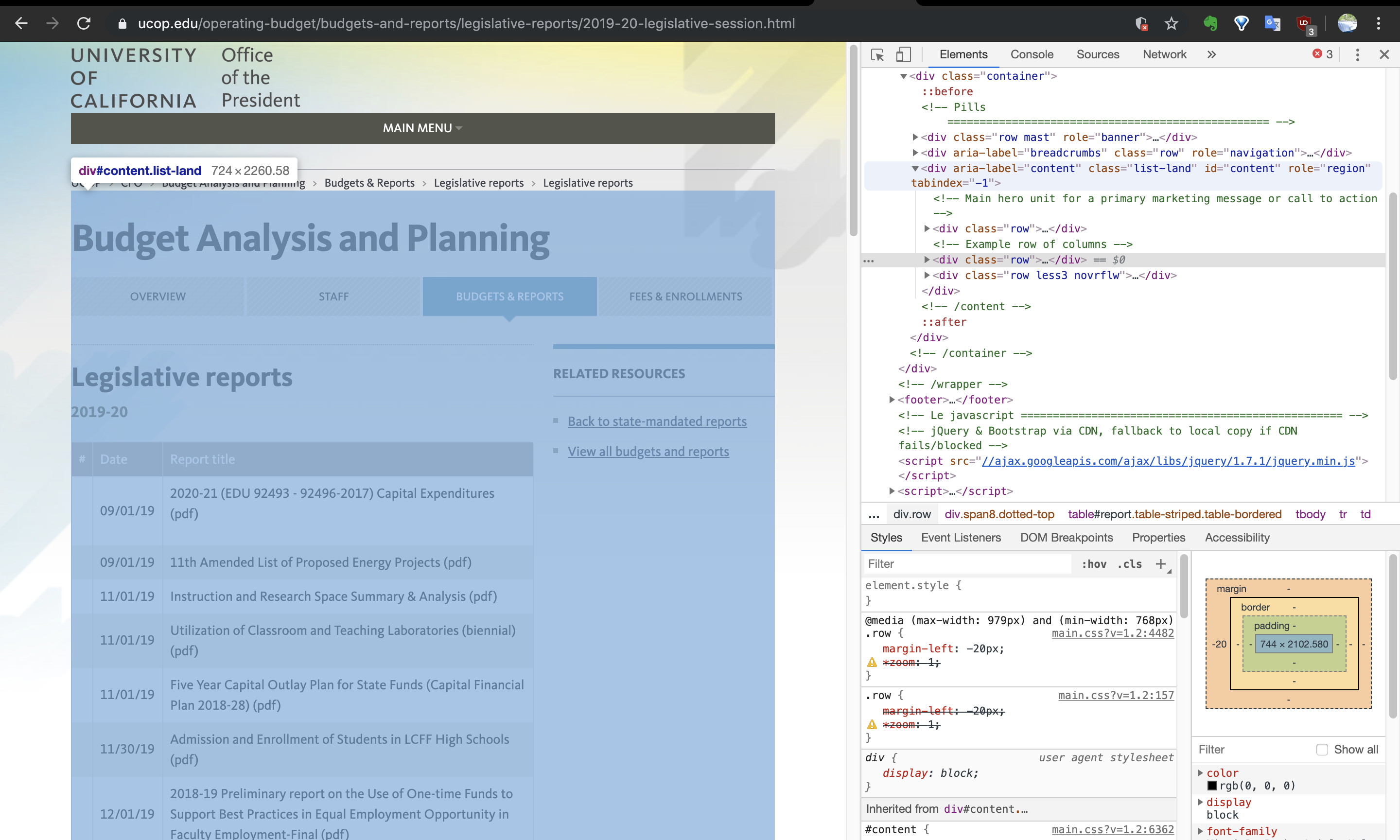Bookmark this page with the star icon
Viewport: 1400px width, 840px height.
tap(1171, 23)
